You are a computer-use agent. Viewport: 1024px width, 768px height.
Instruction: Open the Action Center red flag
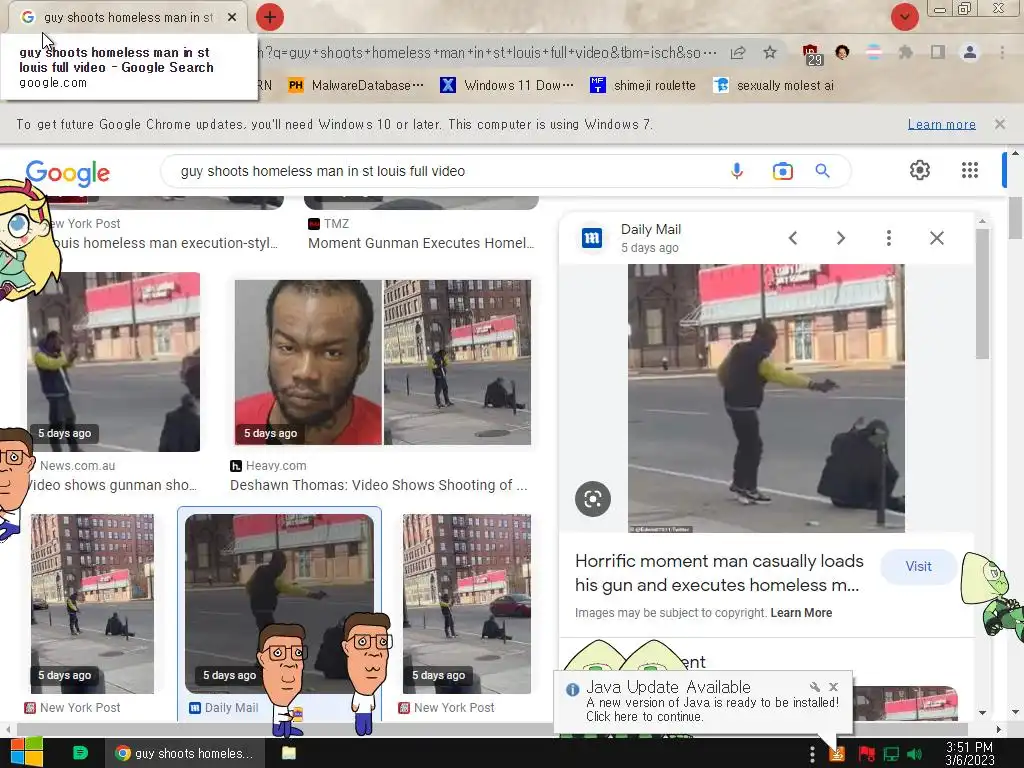(x=866, y=754)
